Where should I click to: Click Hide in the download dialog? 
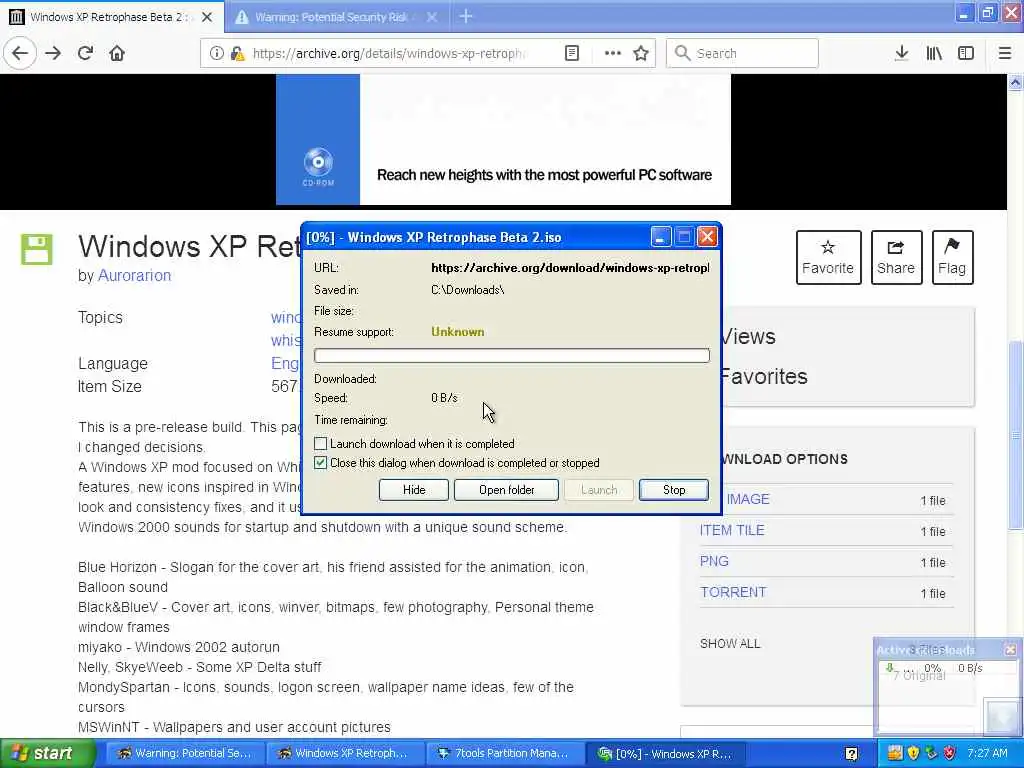click(x=413, y=490)
